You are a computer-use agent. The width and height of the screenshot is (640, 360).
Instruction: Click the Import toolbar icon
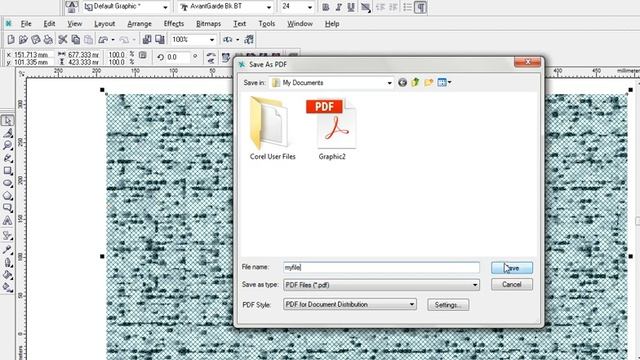click(147, 40)
